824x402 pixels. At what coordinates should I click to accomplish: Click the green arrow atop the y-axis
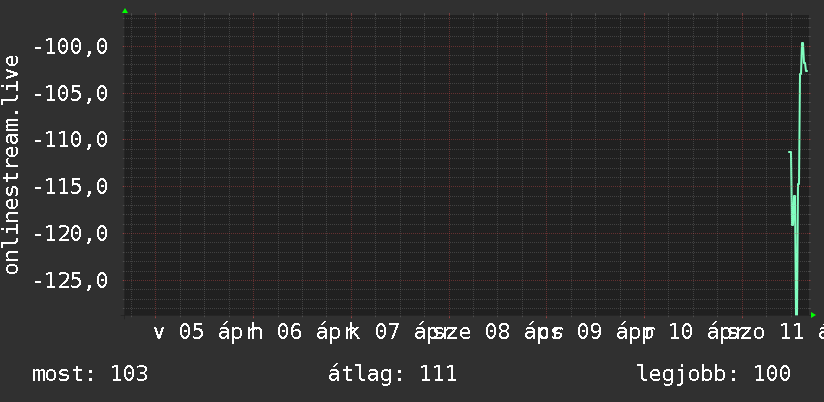[125, 11]
